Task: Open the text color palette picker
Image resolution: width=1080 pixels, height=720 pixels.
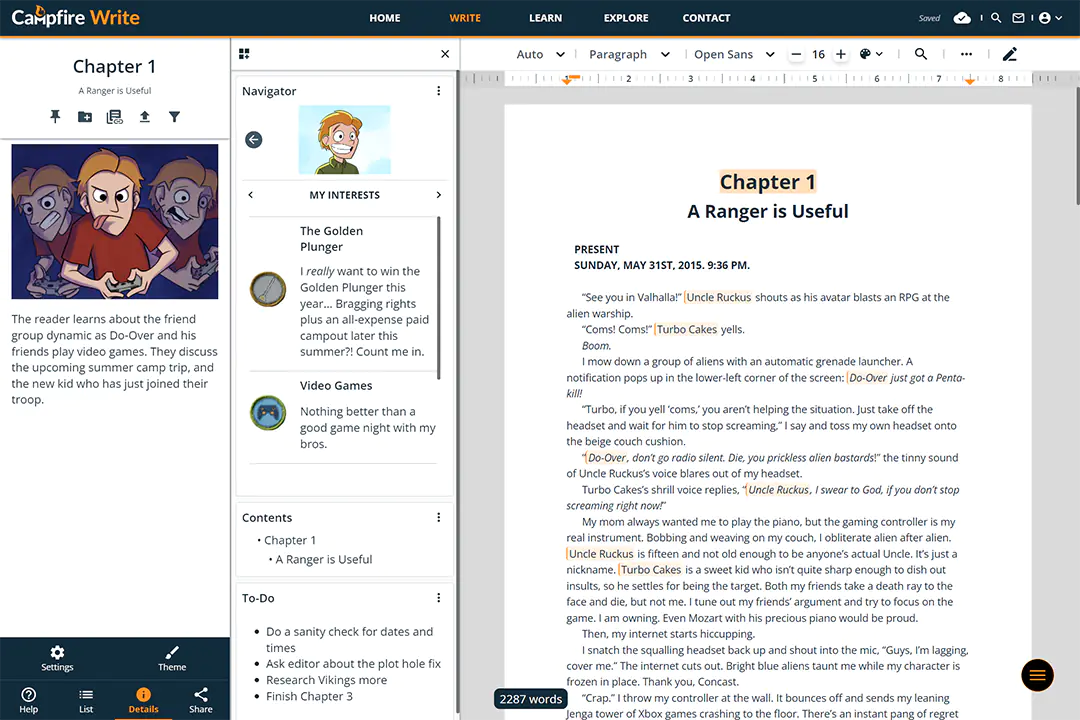Action: coord(870,54)
